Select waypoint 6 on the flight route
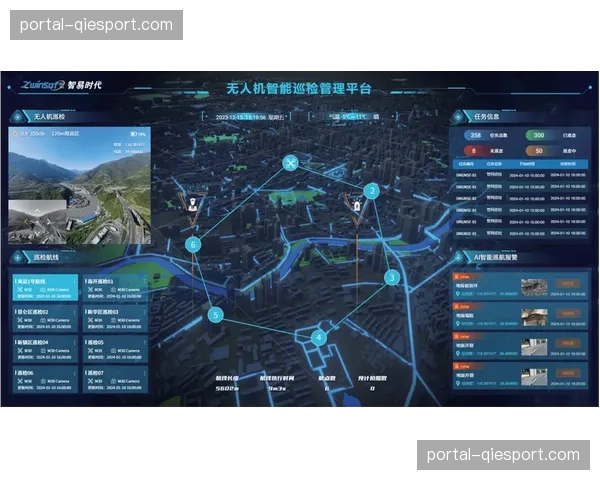Image resolution: width=600 pixels, height=480 pixels. (193, 245)
